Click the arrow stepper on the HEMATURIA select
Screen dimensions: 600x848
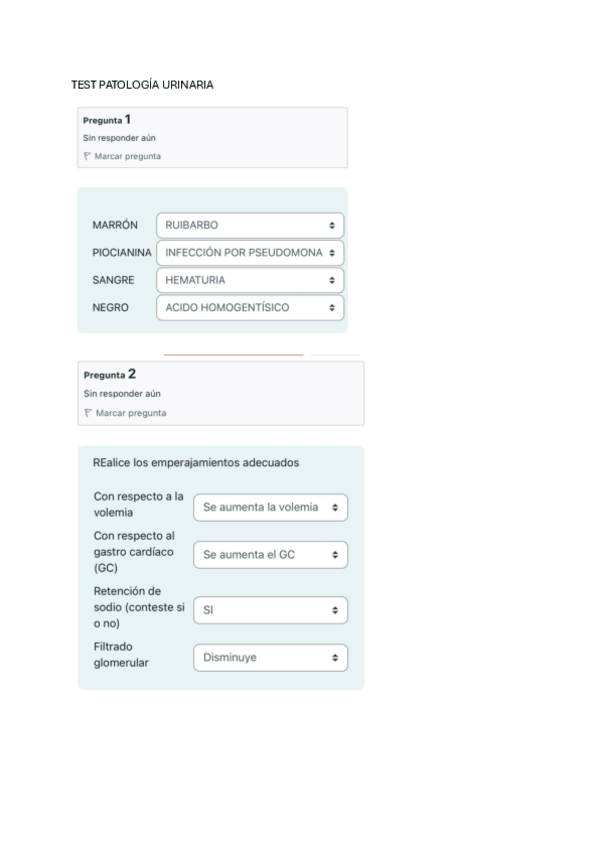coord(333,280)
